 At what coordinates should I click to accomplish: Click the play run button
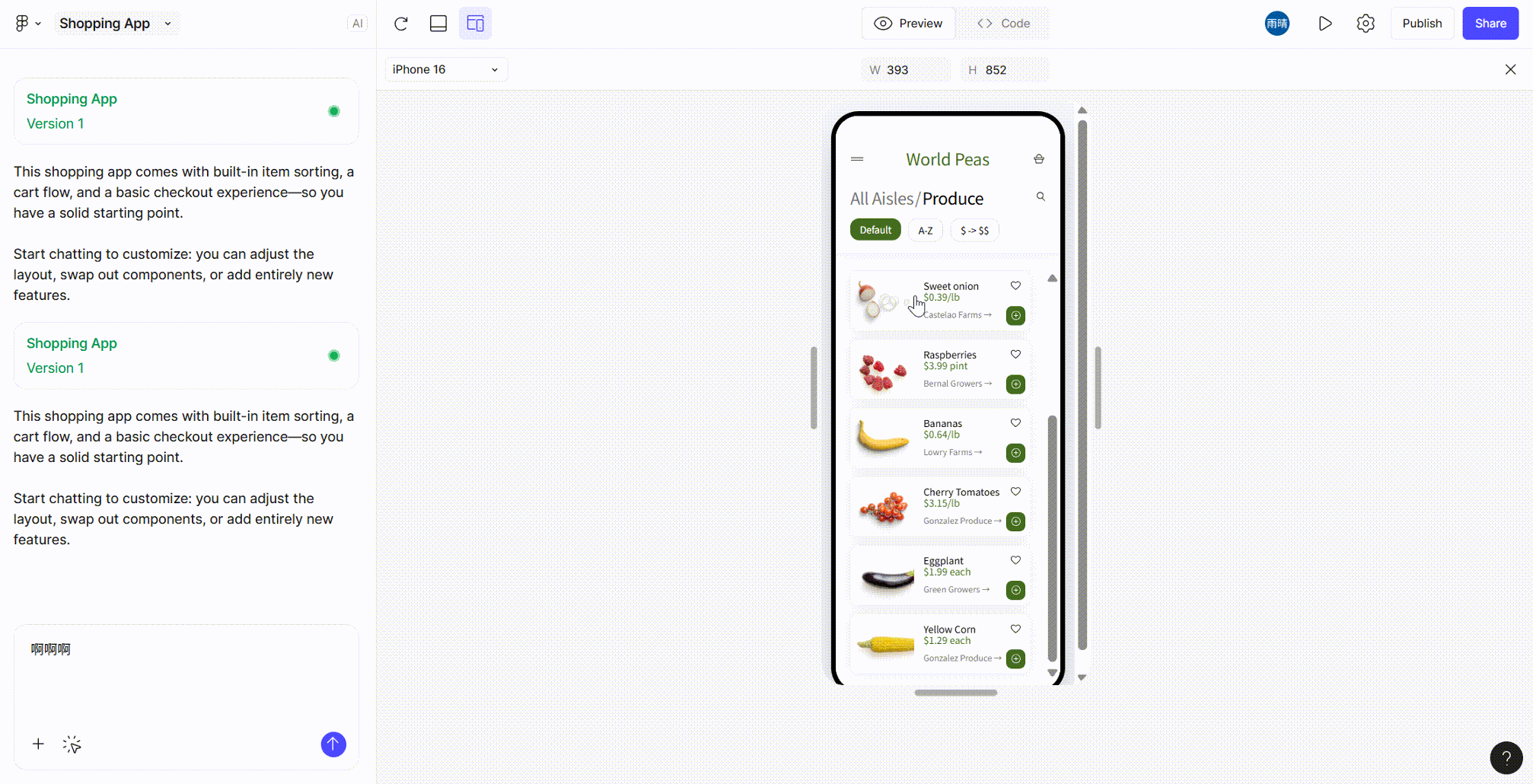(x=1325, y=24)
